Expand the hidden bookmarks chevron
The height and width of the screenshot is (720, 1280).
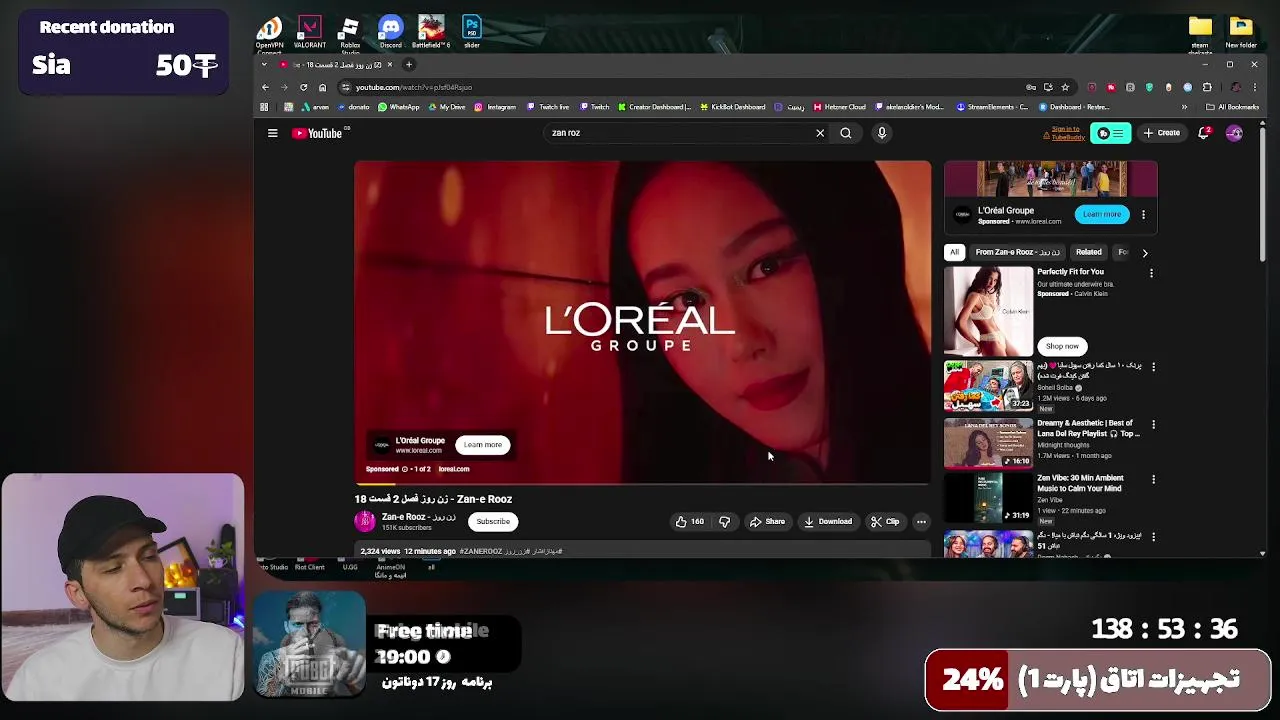(1184, 107)
